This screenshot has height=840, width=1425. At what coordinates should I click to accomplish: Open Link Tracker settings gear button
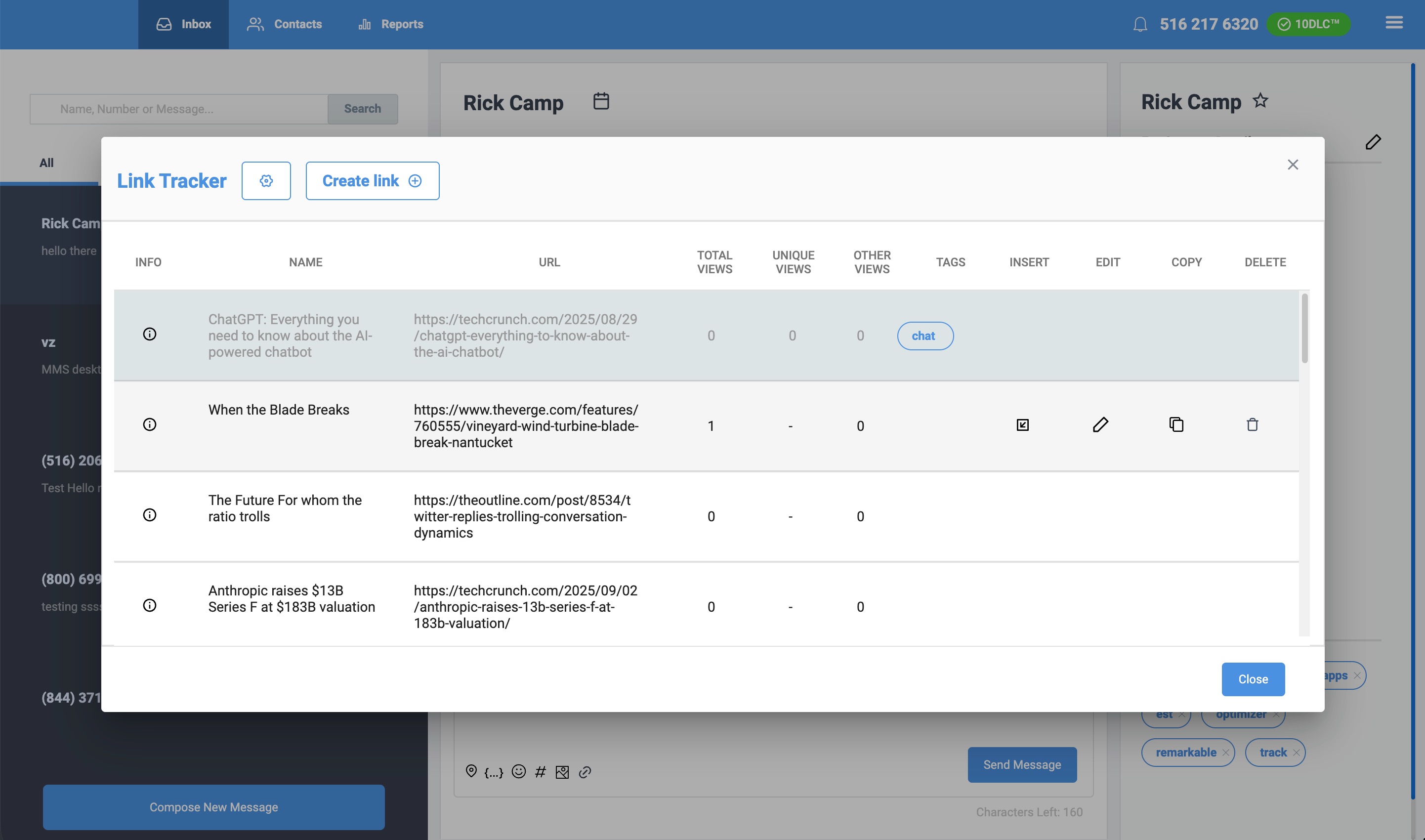click(266, 180)
